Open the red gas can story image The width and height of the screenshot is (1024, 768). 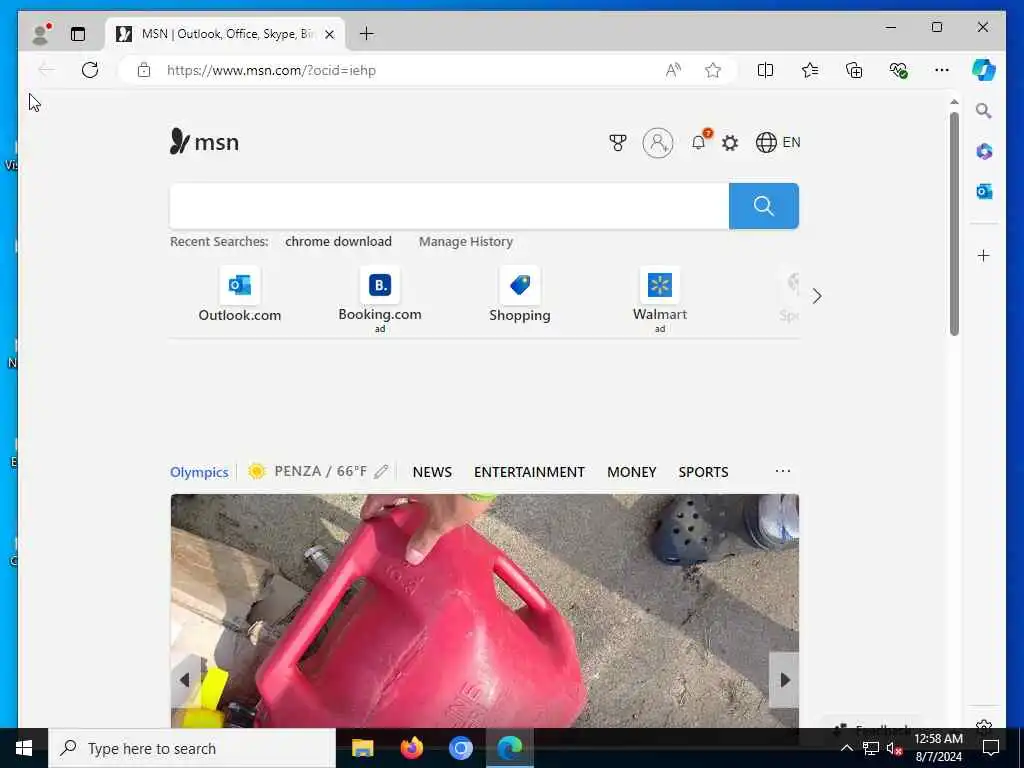[485, 611]
